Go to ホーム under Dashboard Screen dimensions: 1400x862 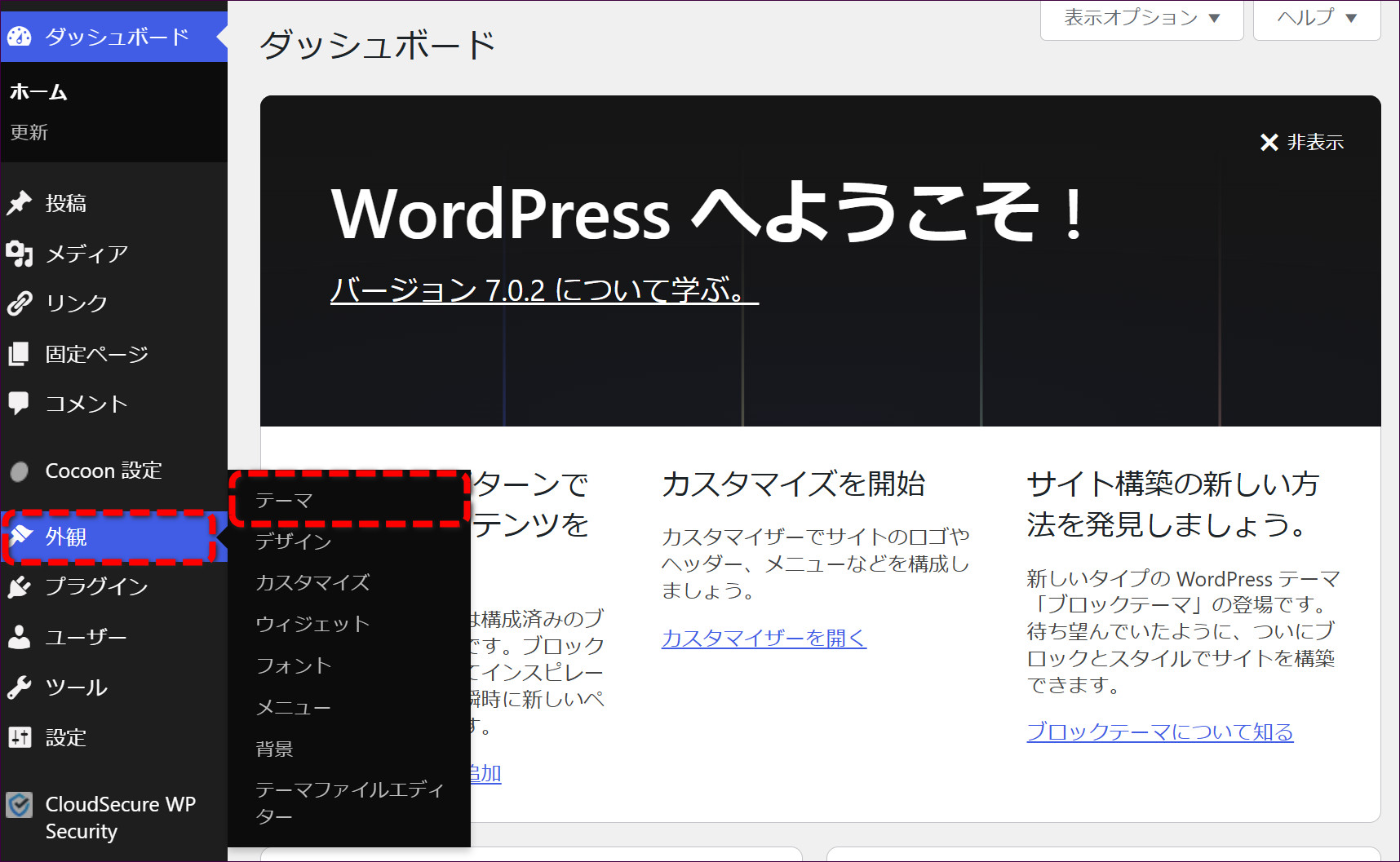(38, 92)
